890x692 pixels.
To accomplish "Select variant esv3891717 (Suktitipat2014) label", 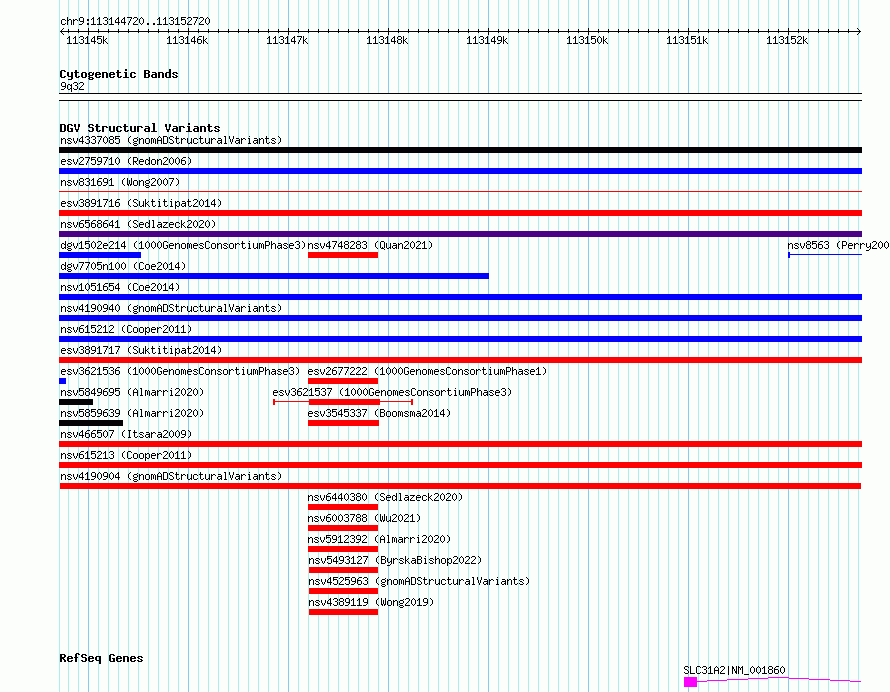I will [x=141, y=350].
